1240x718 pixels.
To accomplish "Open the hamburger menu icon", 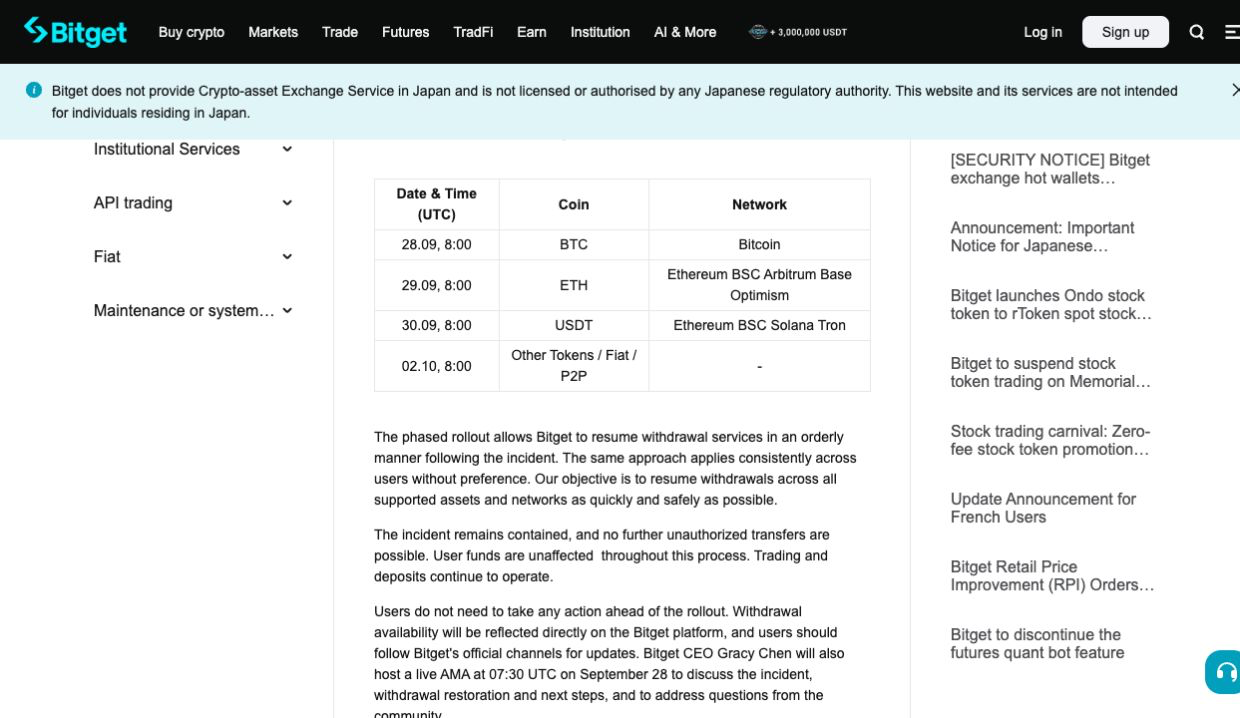I will tap(1232, 32).
